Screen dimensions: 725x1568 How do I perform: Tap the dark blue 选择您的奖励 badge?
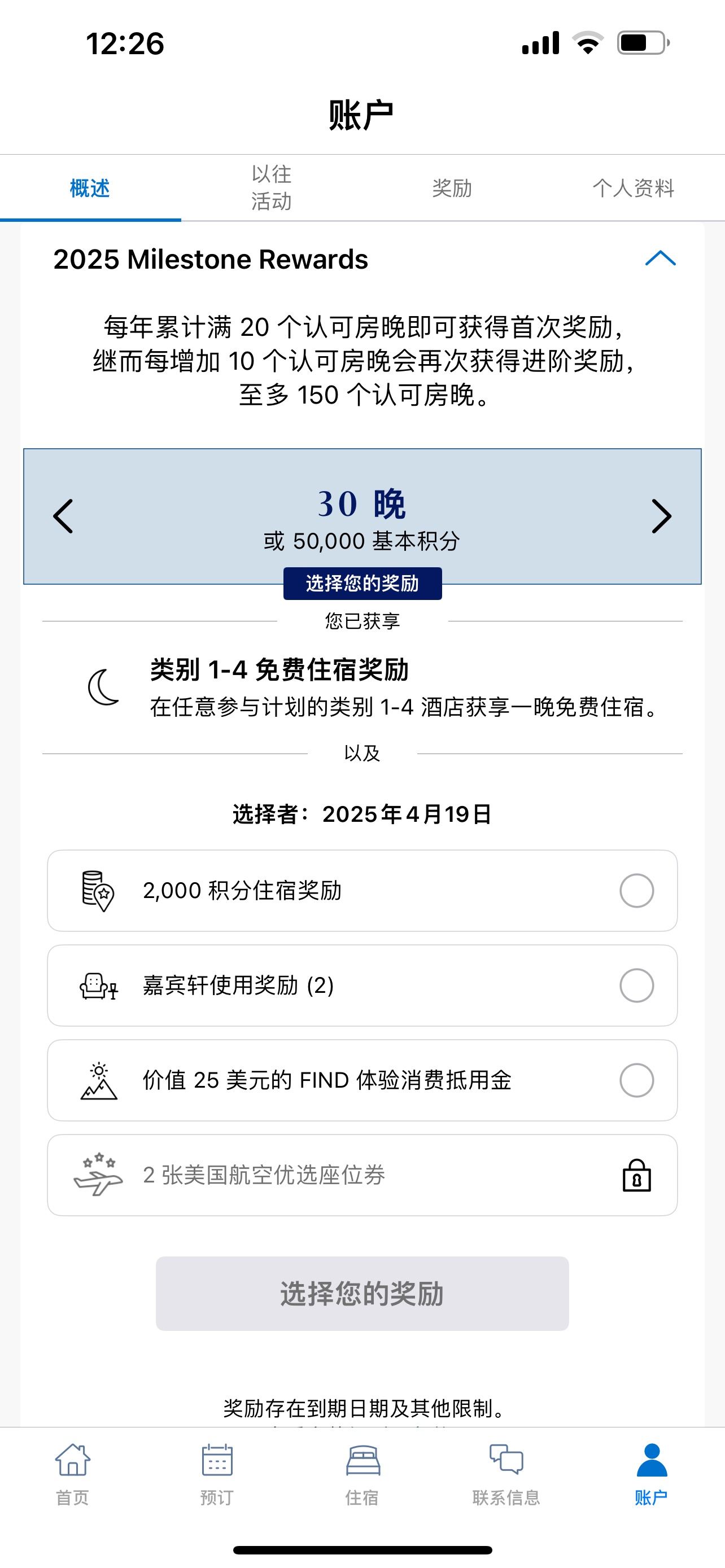pyautogui.click(x=362, y=583)
